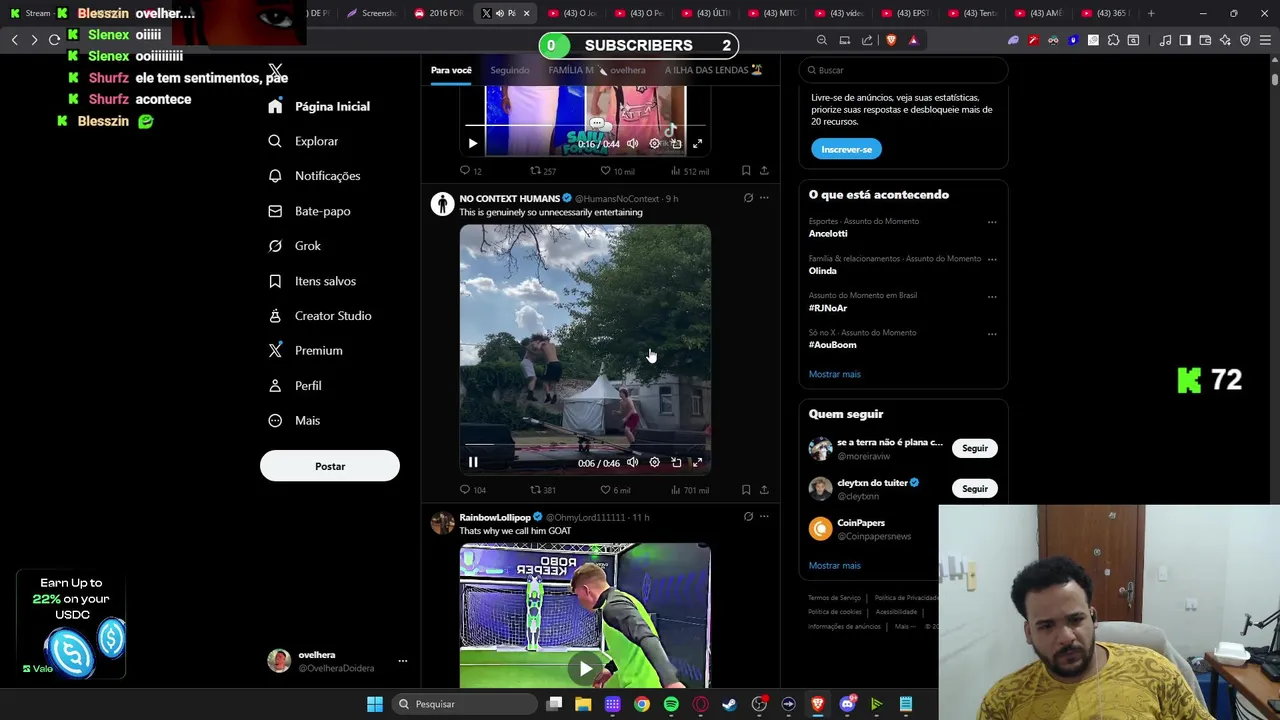
Task: Share the NO CONTEXT HUMANS post
Action: pyautogui.click(x=764, y=490)
